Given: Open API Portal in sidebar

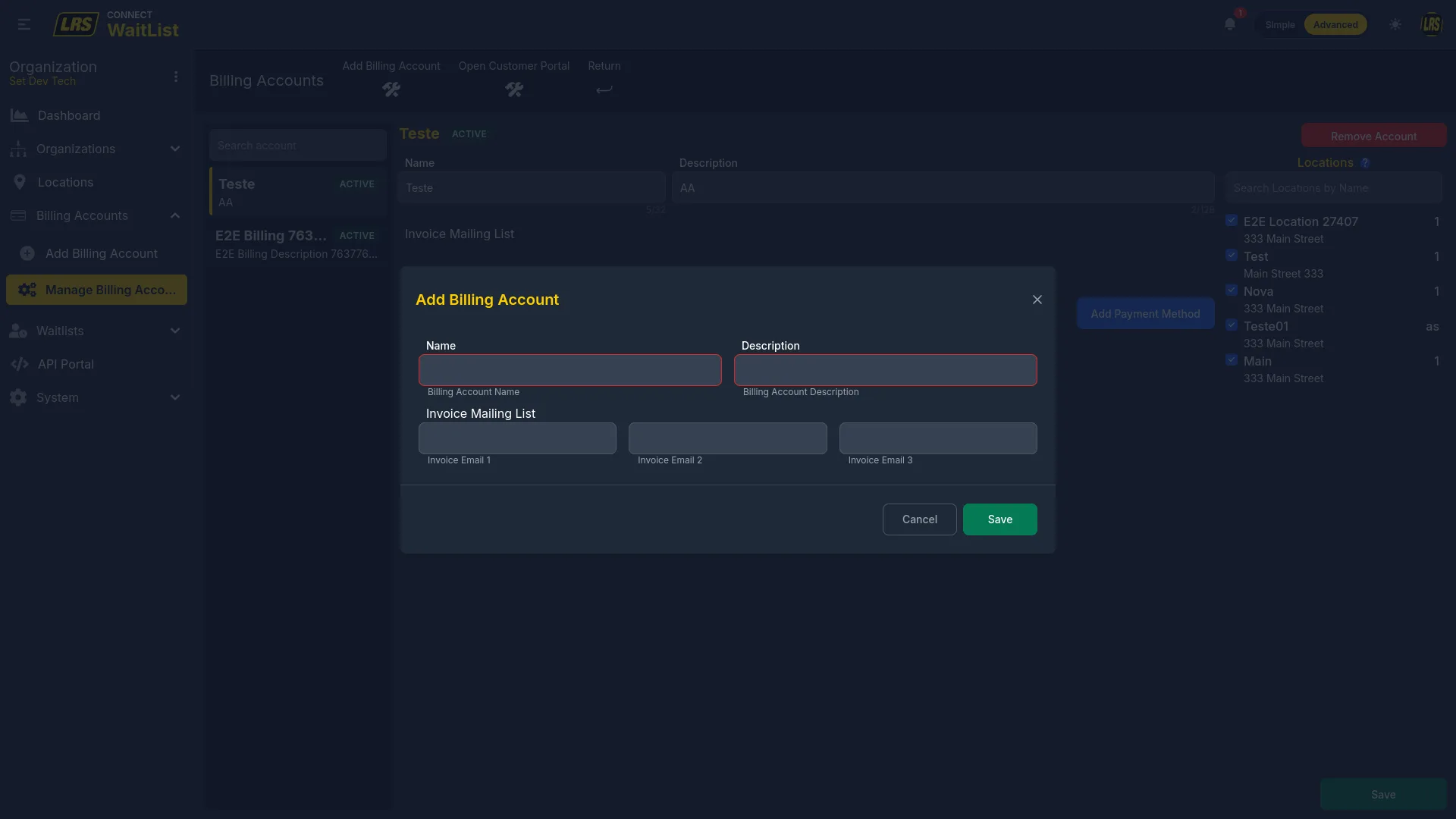Looking at the screenshot, I should 96,364.
